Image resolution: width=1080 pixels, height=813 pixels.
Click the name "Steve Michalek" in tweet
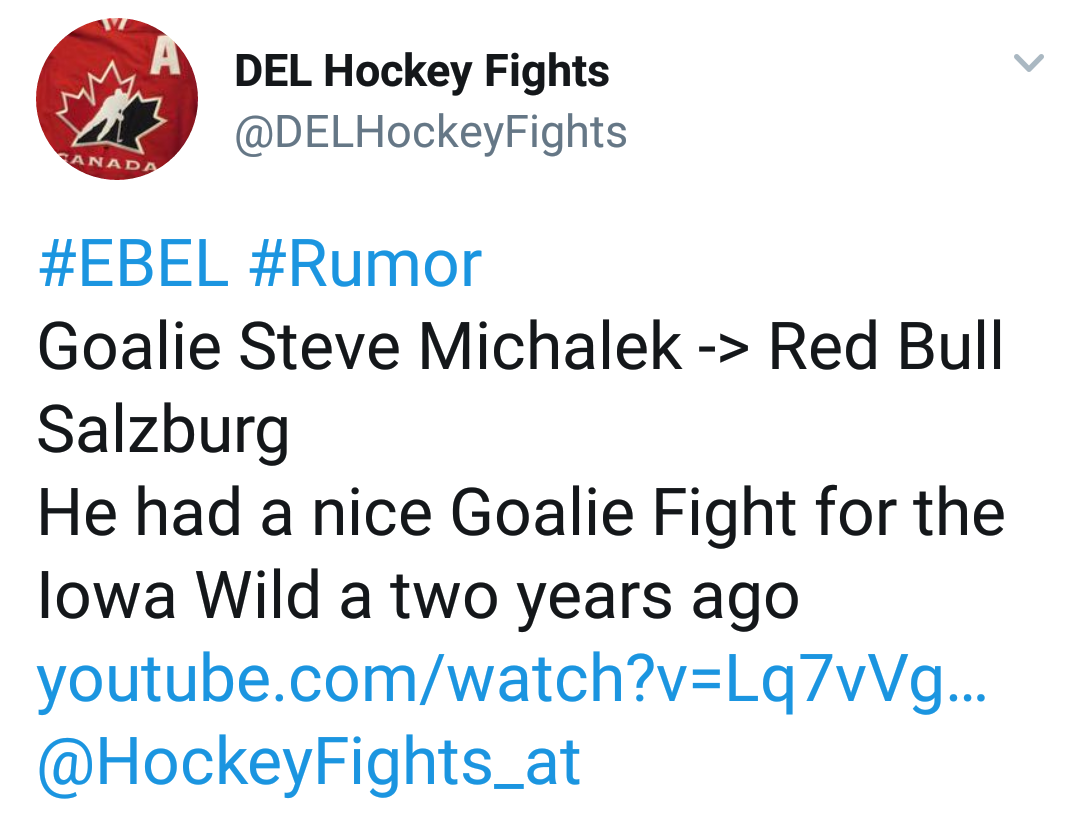click(460, 347)
